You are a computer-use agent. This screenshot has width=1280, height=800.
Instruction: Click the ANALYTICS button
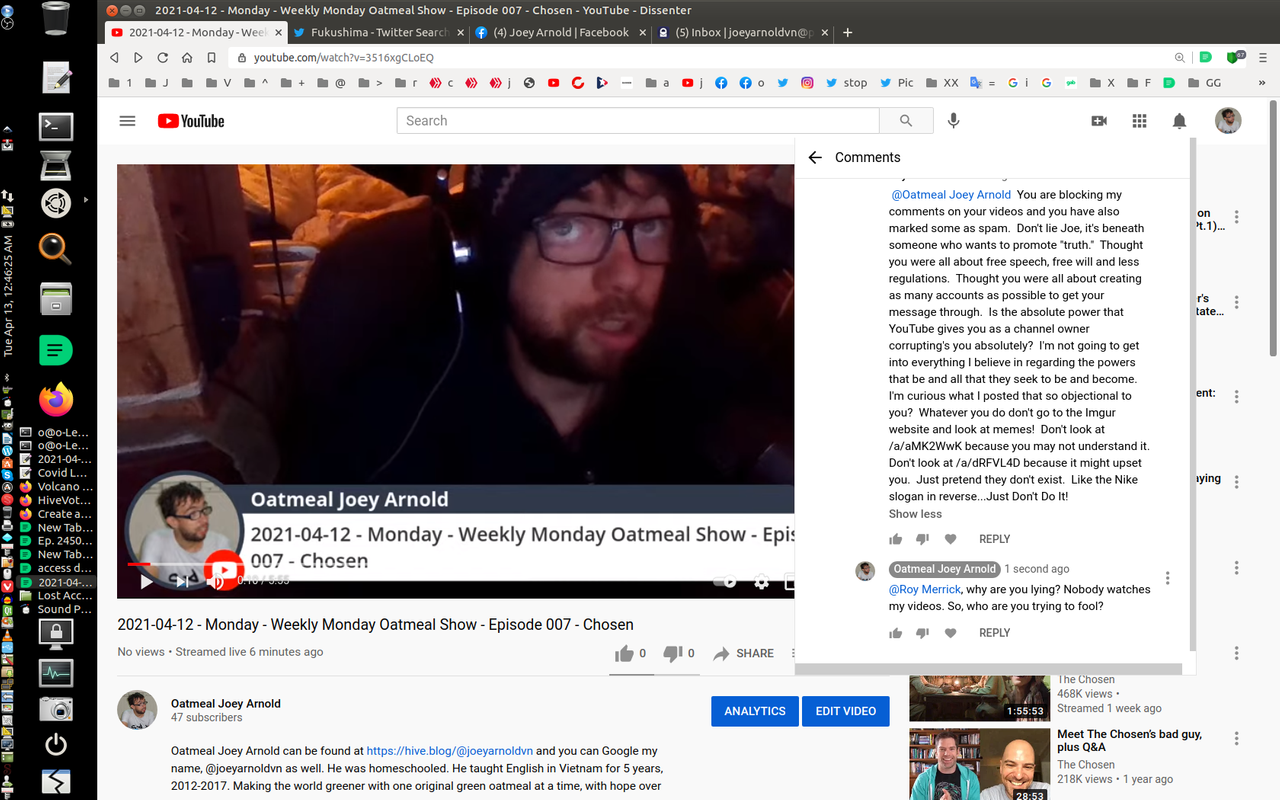pyautogui.click(x=755, y=711)
